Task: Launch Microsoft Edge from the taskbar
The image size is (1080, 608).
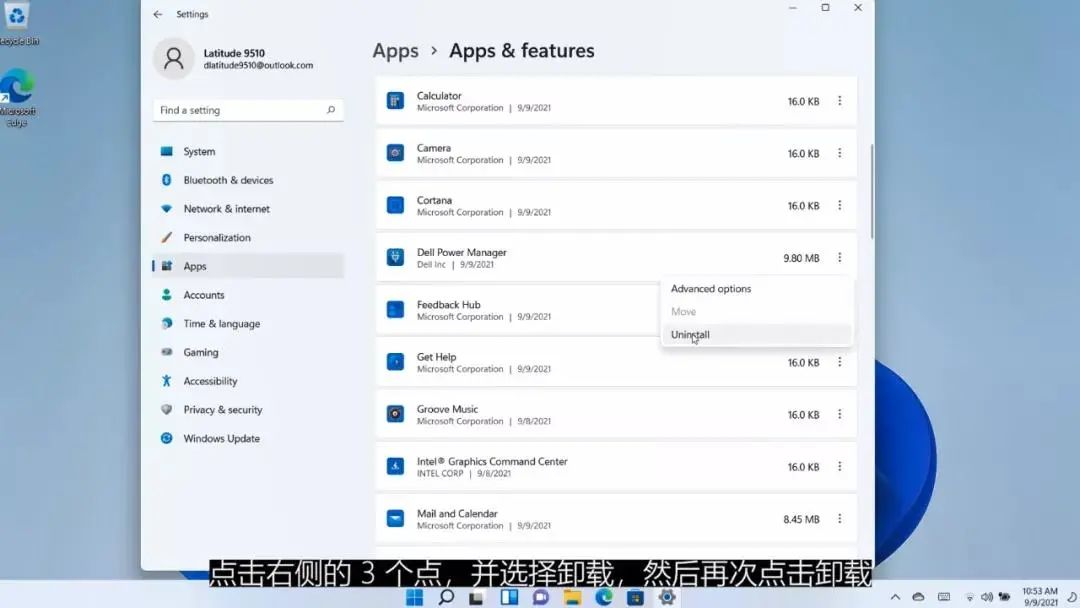Action: tap(604, 597)
